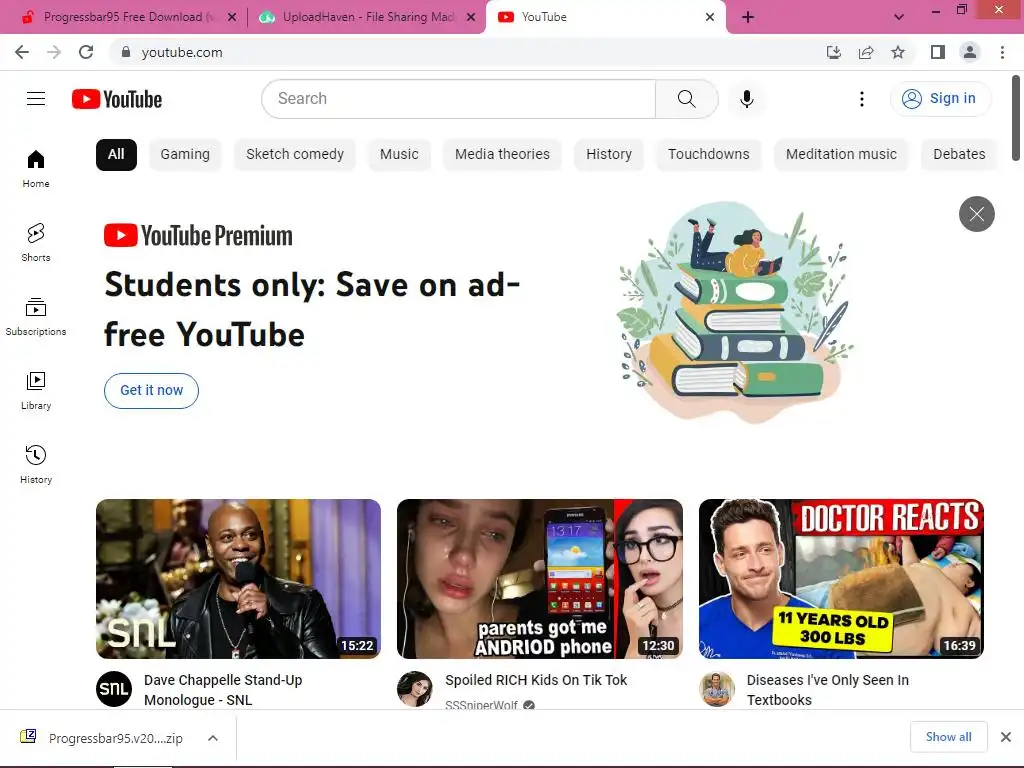This screenshot has height=768, width=1024.
Task: Open Subscriptions from the sidebar
Action: (x=36, y=317)
